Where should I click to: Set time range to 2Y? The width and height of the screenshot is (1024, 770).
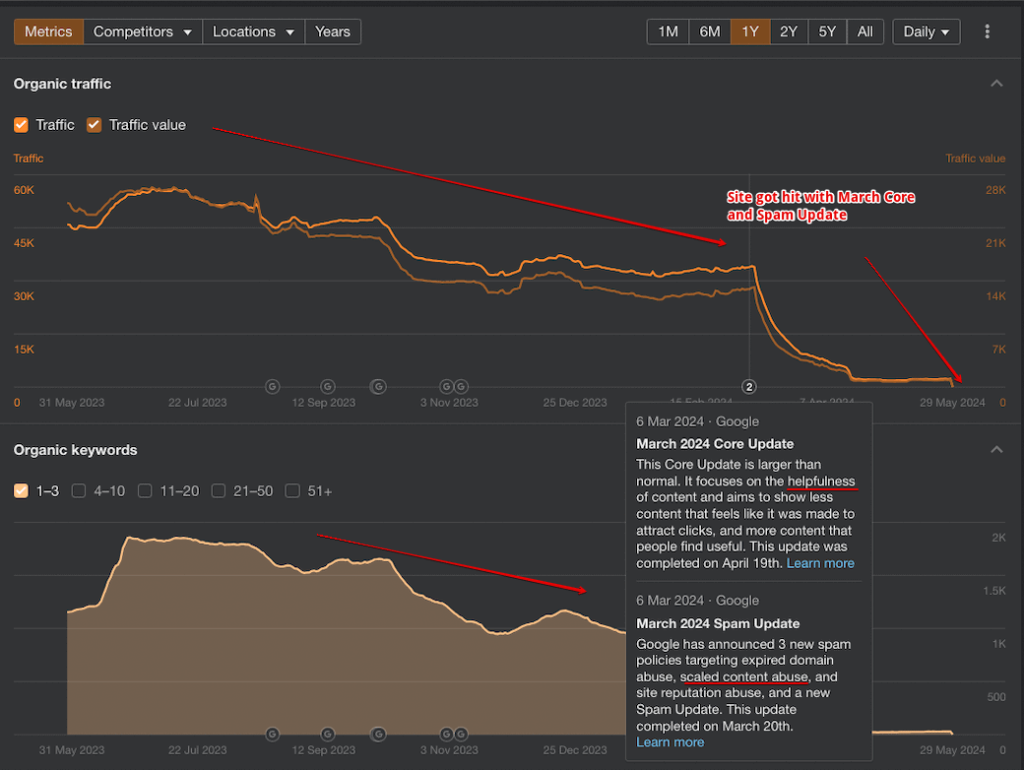click(x=788, y=31)
